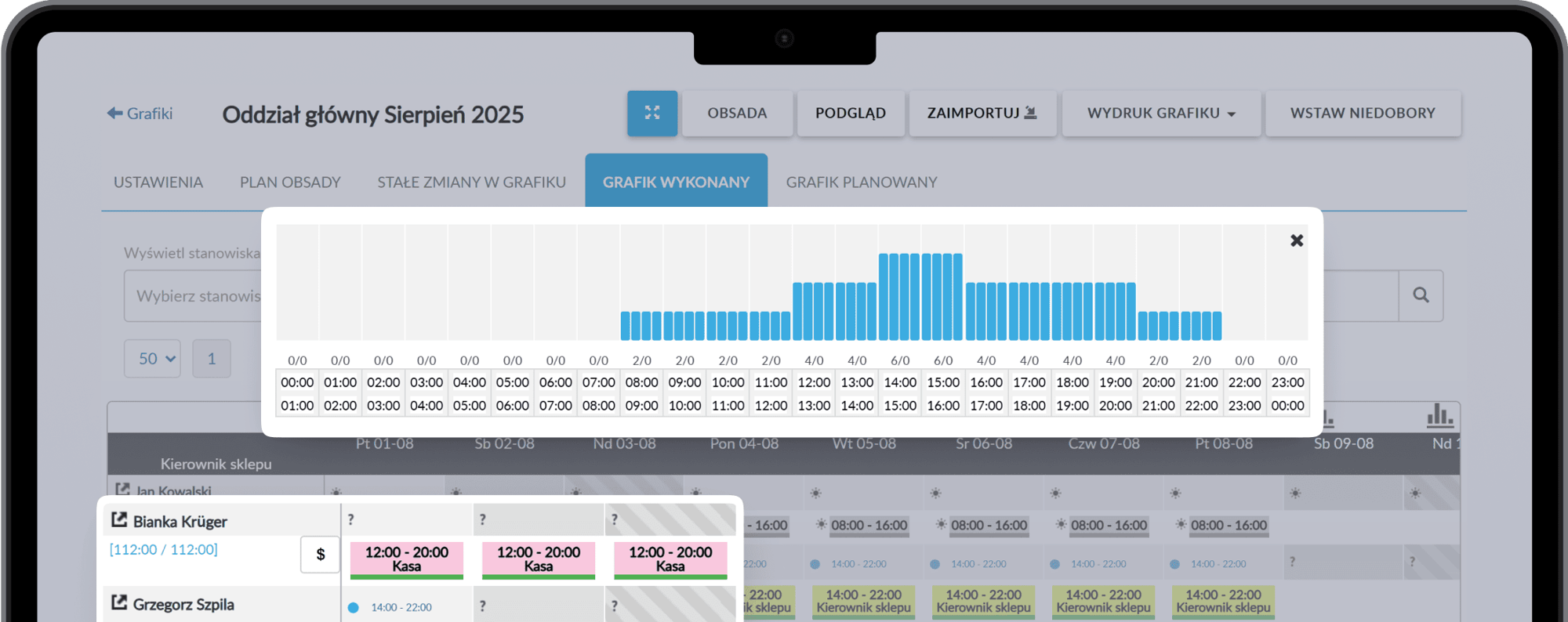Click Kierownik sklepu shift on Pt 08-08

1223,601
